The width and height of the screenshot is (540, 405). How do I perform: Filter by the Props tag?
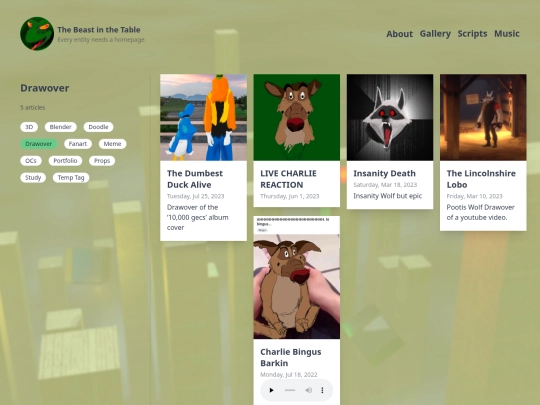102,160
